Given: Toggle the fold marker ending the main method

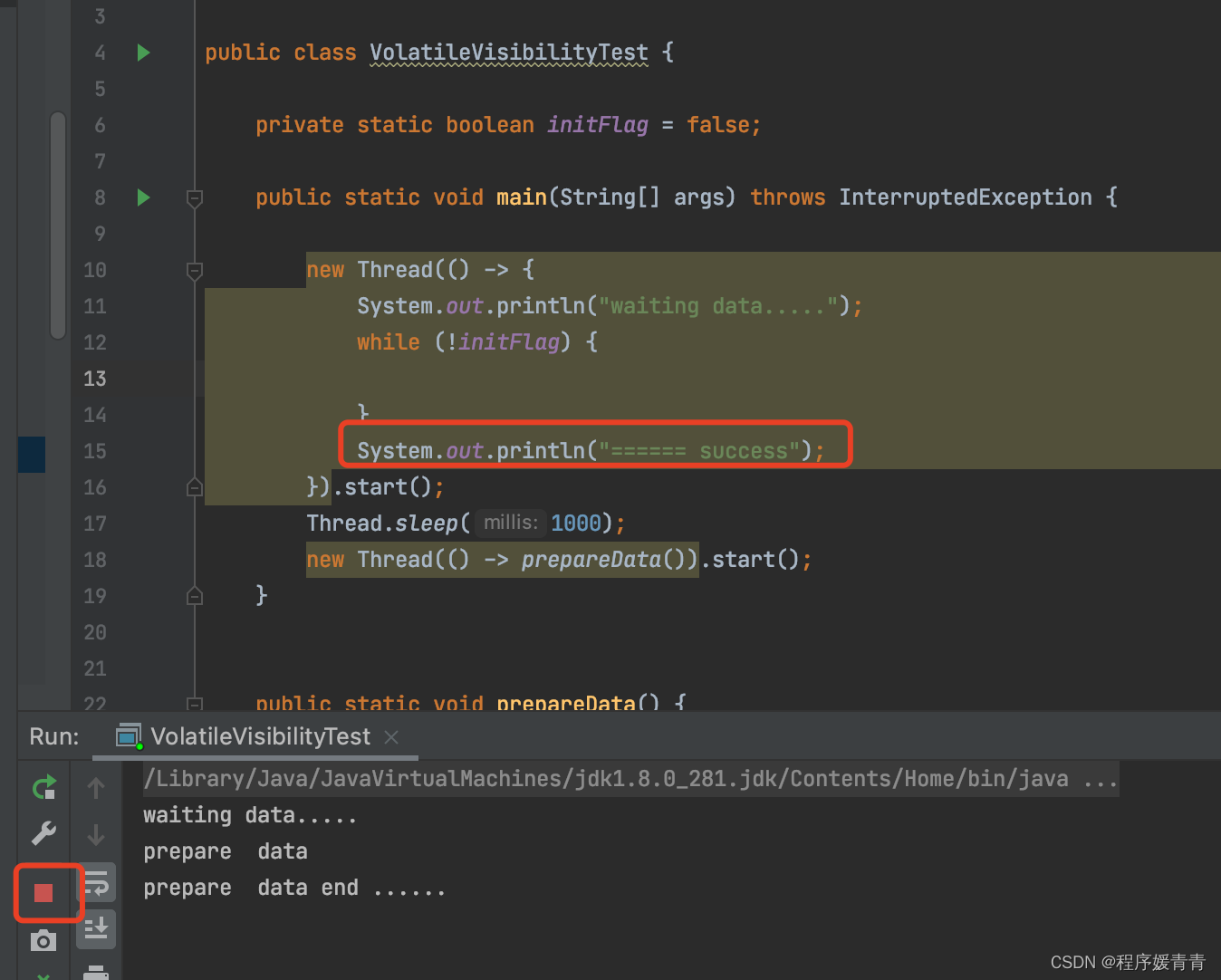Looking at the screenshot, I should [x=194, y=595].
